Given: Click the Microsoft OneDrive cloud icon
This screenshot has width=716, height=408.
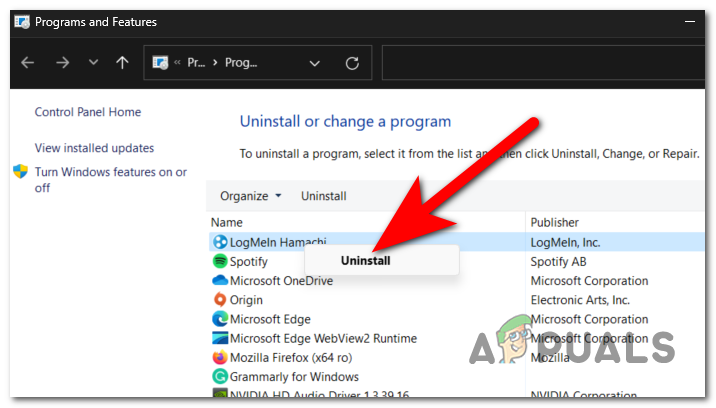Looking at the screenshot, I should (220, 280).
